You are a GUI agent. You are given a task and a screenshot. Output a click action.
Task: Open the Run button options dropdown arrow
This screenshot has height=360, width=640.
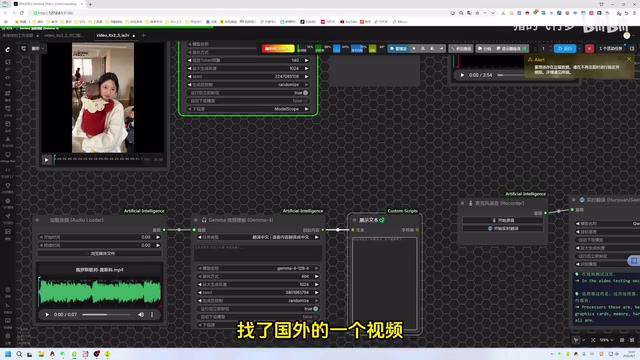coord(580,49)
